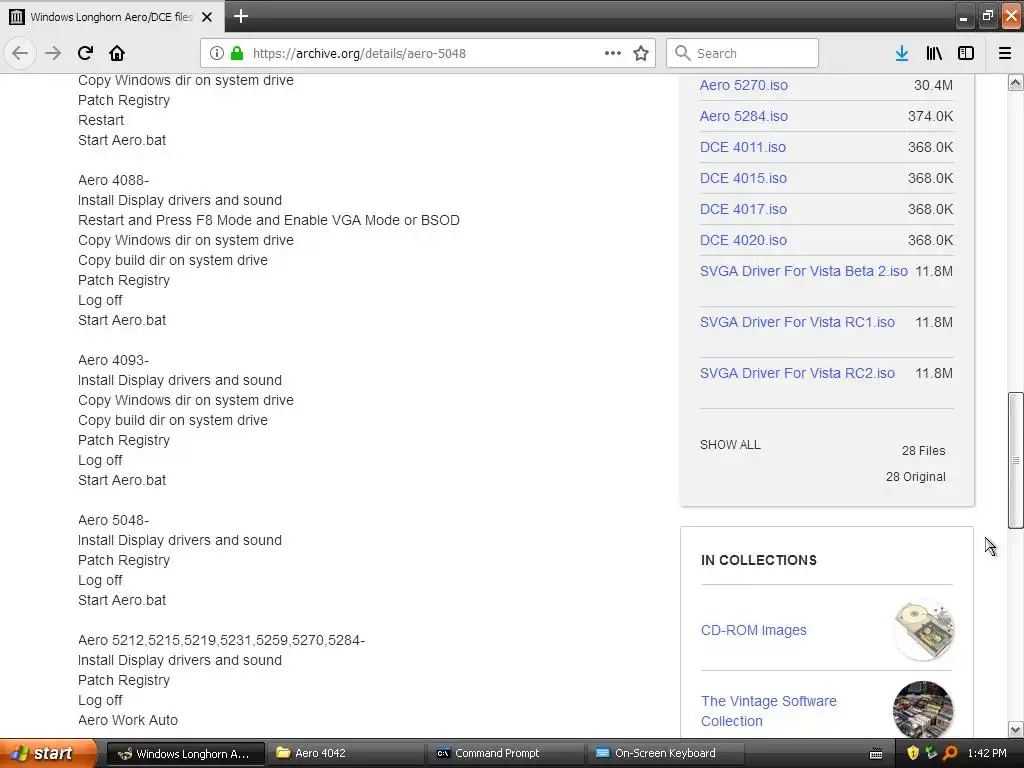This screenshot has height=768, width=1024.
Task: Click SHOW ALL files
Action: pos(730,445)
